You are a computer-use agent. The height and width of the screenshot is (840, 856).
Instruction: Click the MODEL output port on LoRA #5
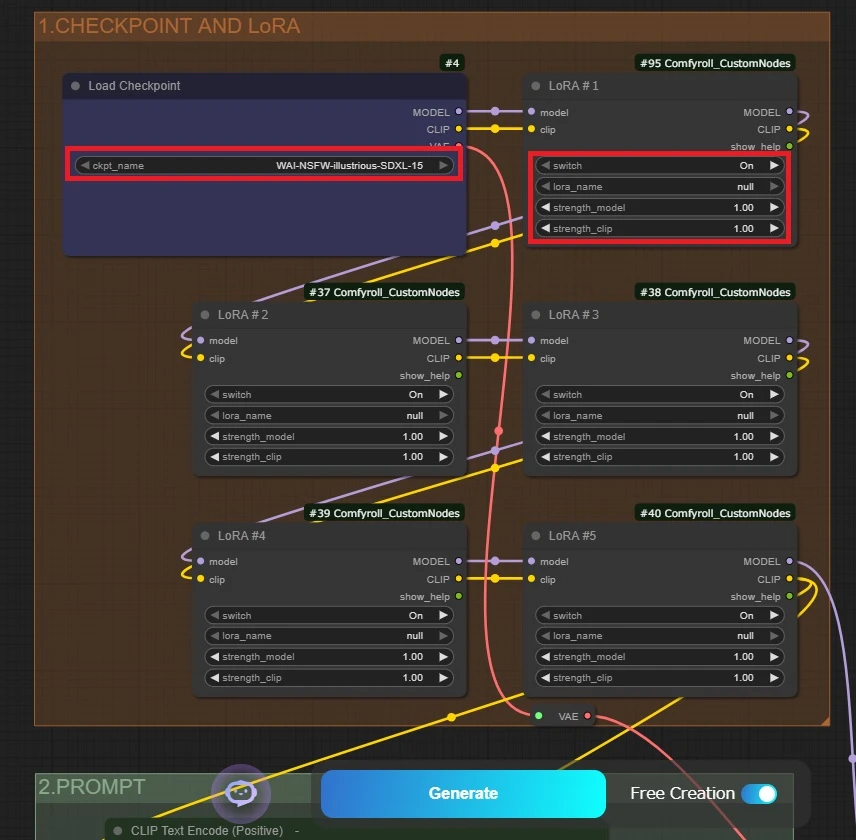789,562
